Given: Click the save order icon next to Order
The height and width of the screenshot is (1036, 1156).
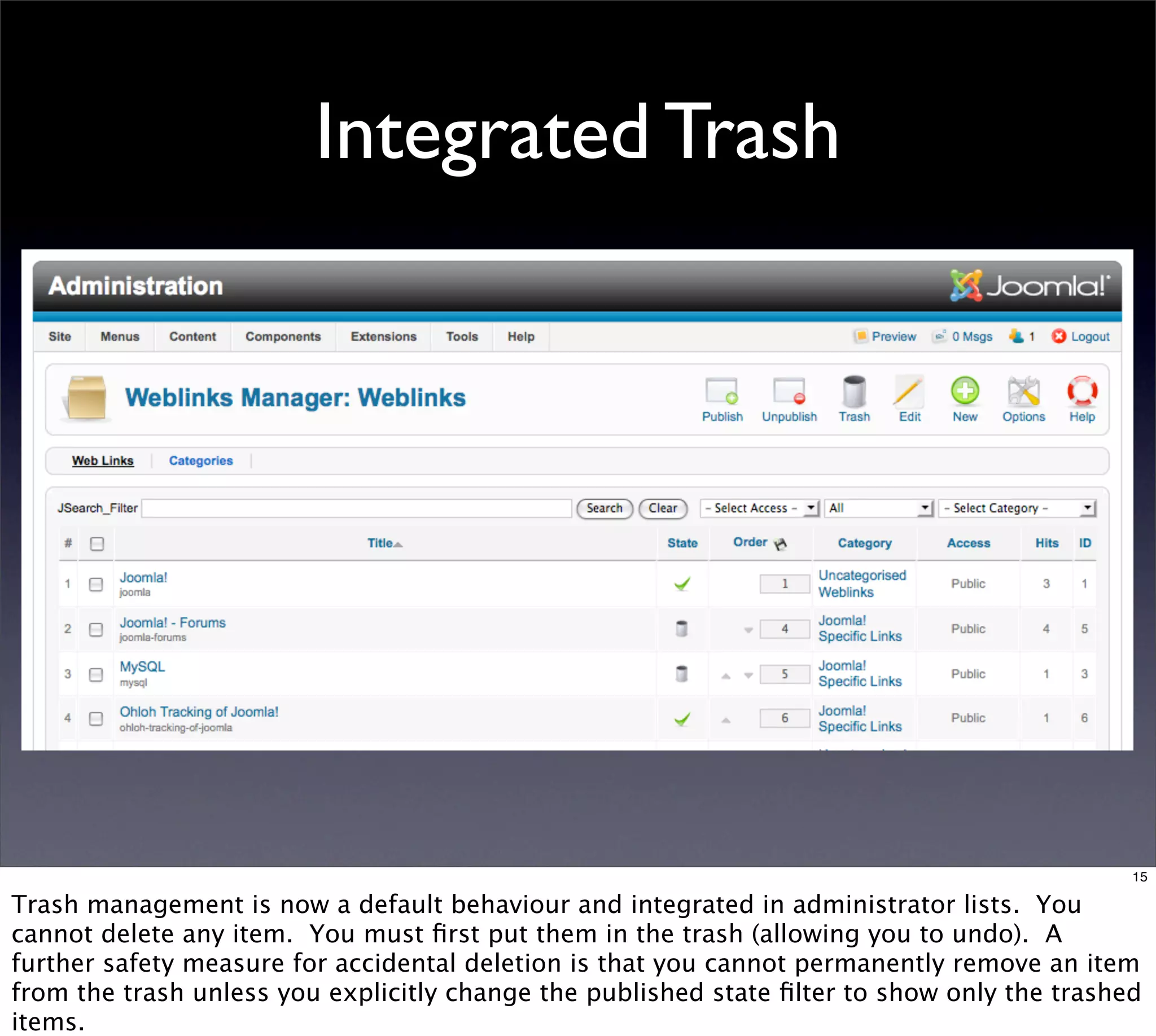Looking at the screenshot, I should click(x=781, y=543).
